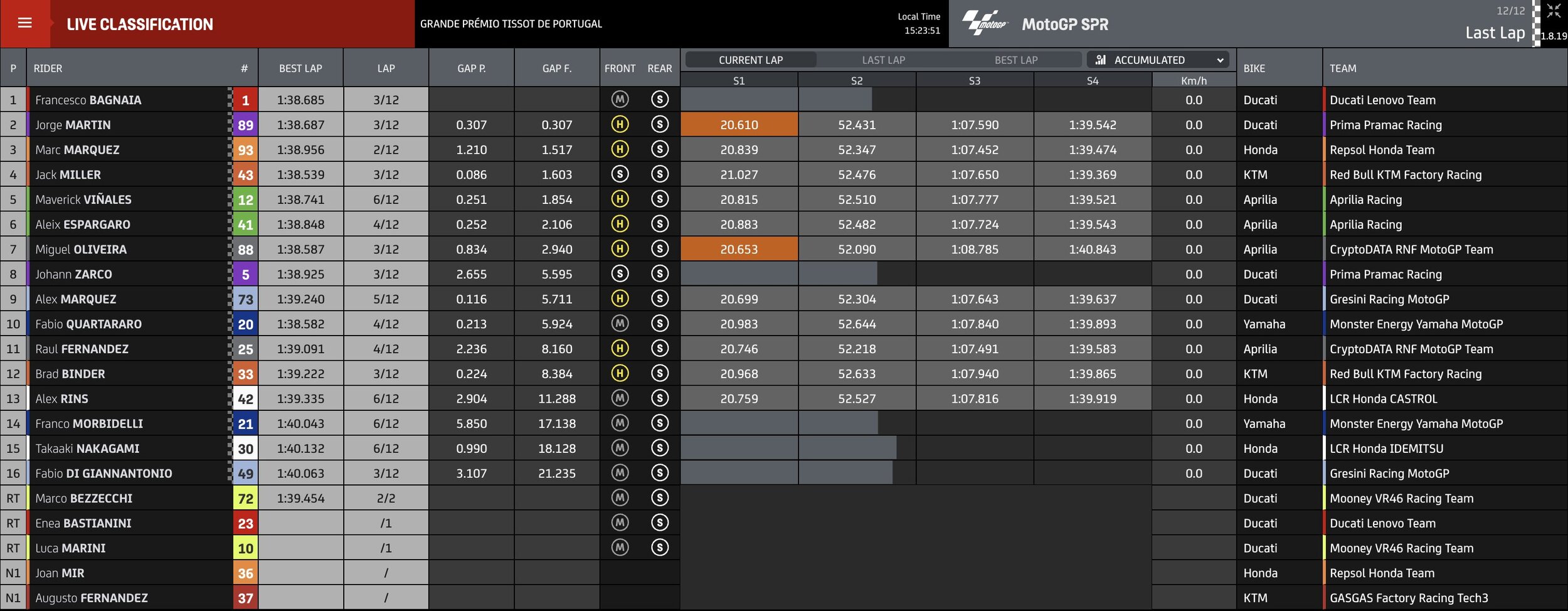The height and width of the screenshot is (611, 1568).
Task: Switch to the CURRENT LAP tab
Action: pos(751,60)
